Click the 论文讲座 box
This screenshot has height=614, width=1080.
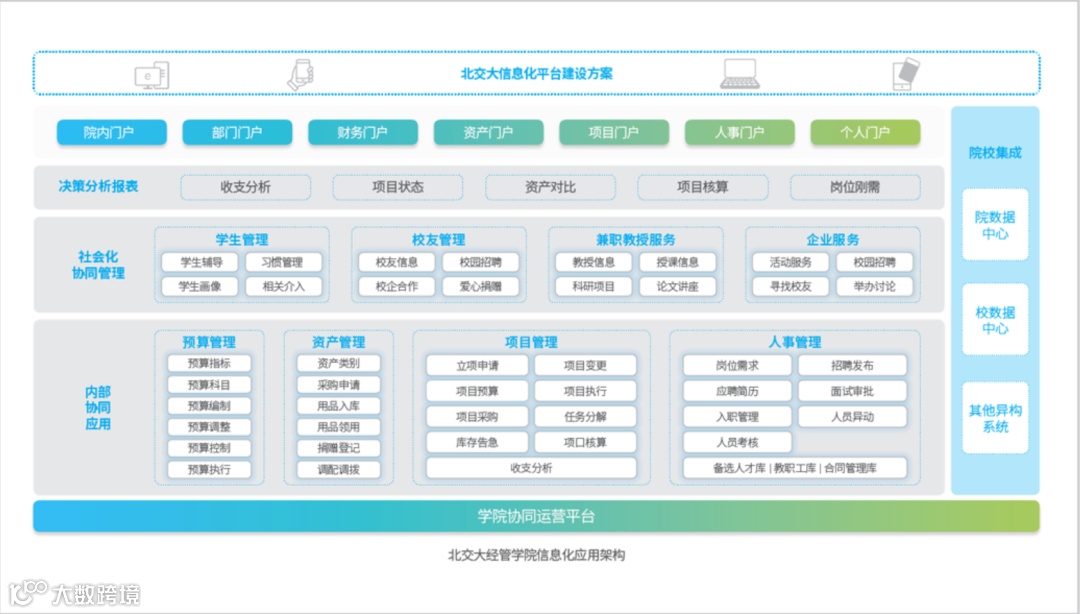pyautogui.click(x=678, y=287)
